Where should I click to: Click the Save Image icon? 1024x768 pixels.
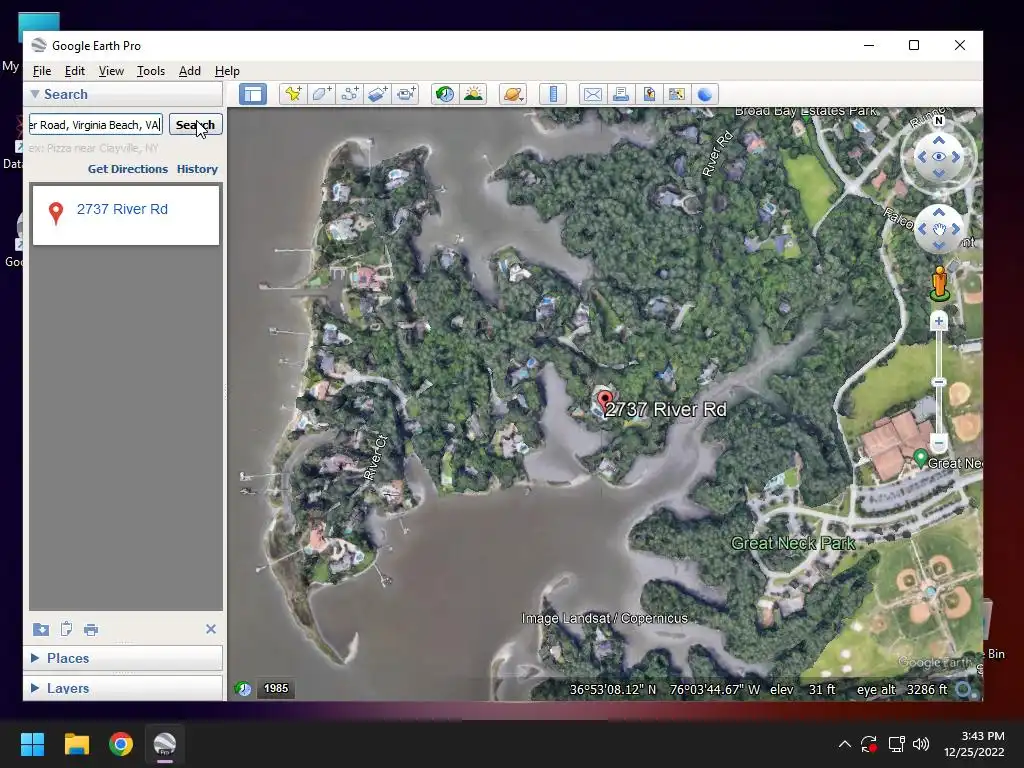(x=648, y=94)
